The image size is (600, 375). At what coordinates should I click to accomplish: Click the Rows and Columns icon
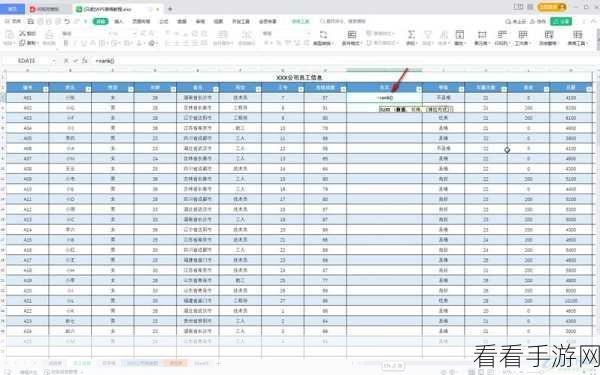(x=502, y=35)
